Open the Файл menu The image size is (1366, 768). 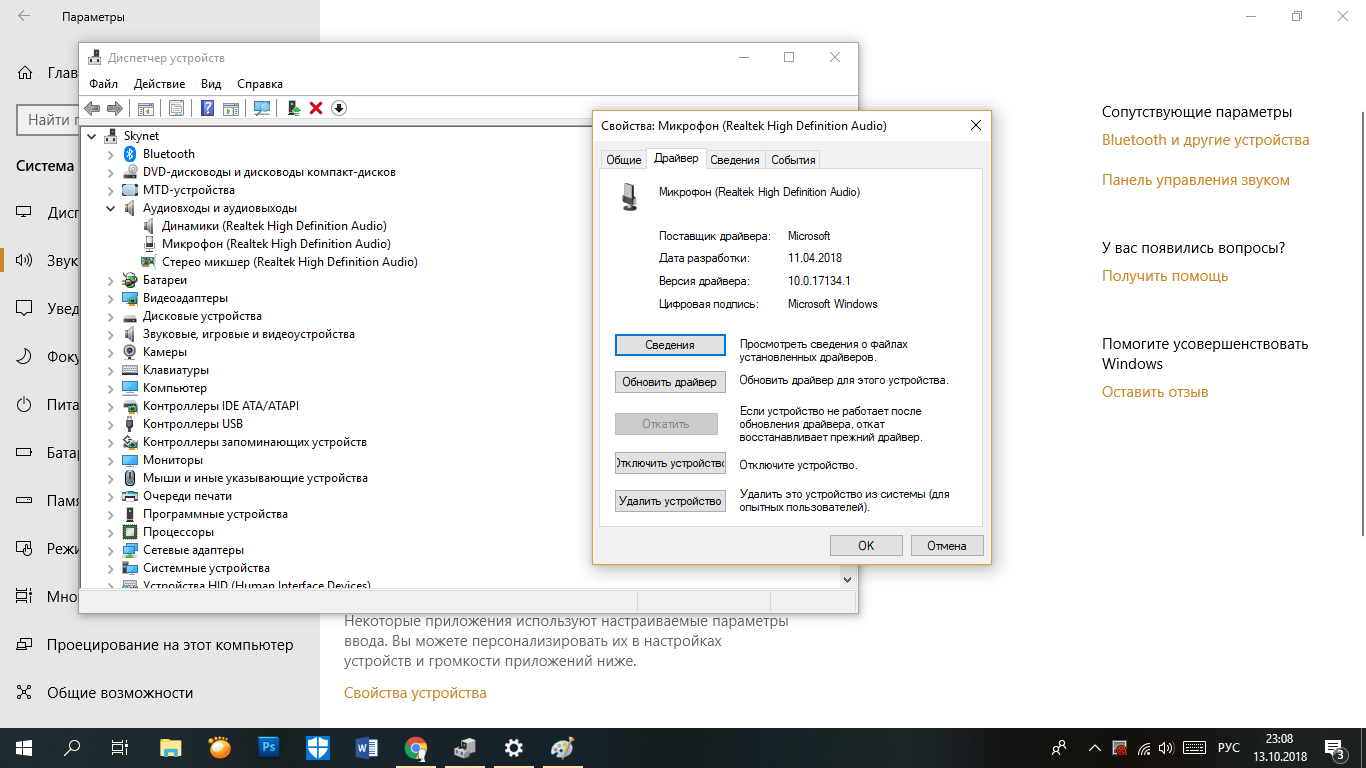[x=103, y=84]
